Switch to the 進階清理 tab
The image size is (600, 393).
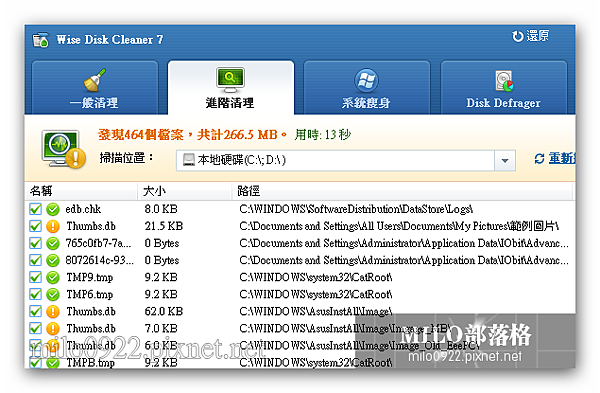click(230, 88)
